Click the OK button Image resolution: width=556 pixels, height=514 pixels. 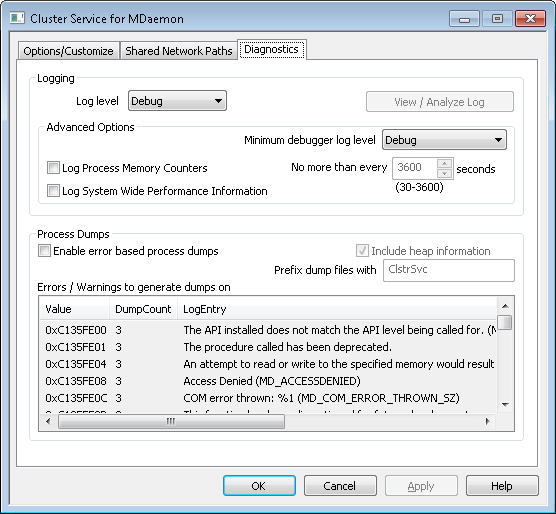pos(259,486)
